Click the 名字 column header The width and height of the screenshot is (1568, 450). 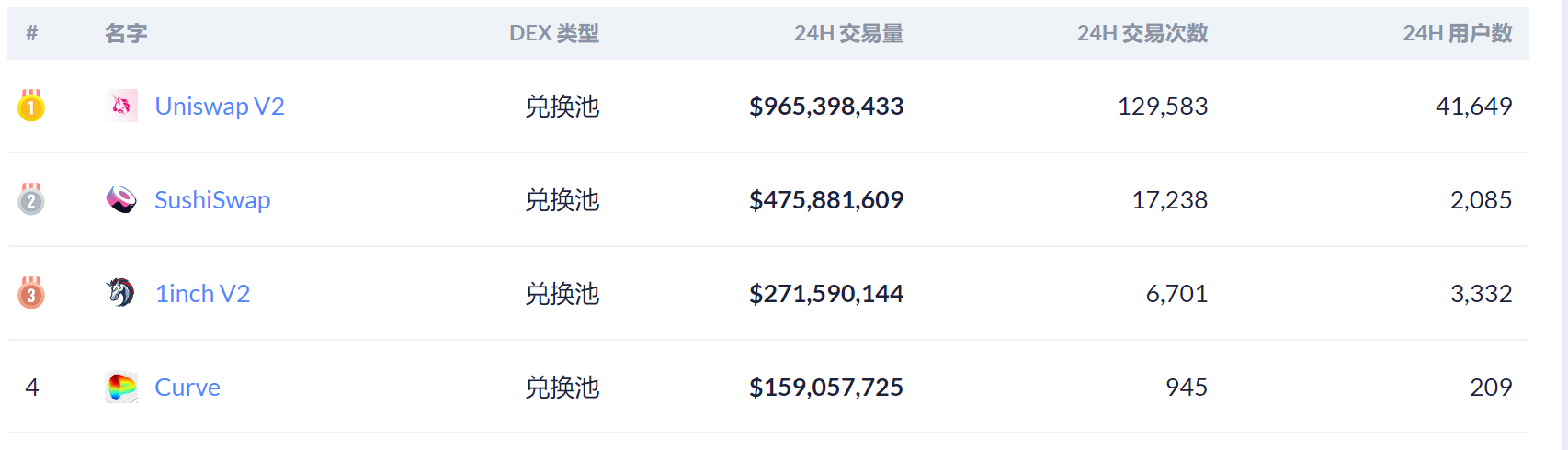[126, 34]
